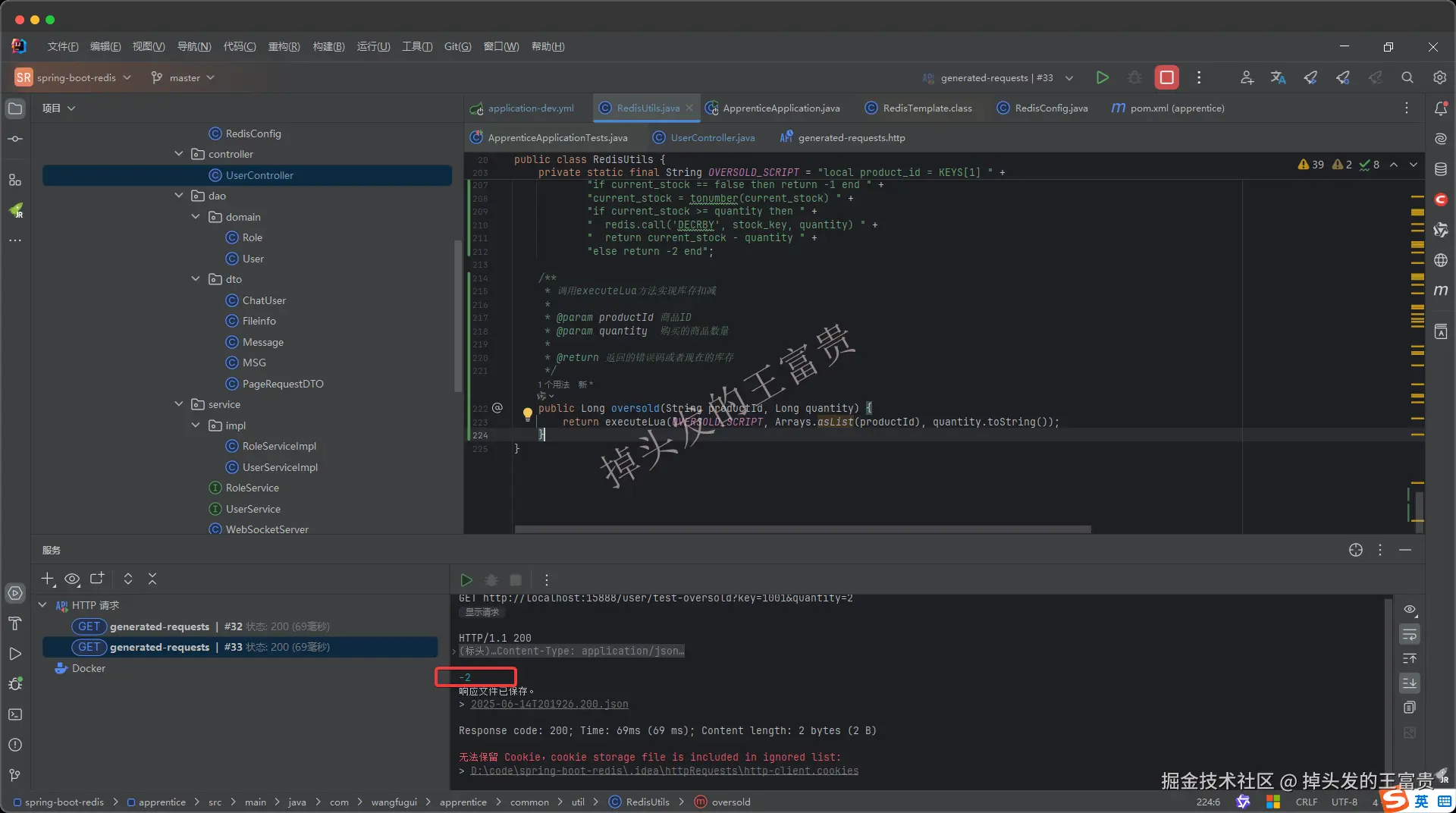Collapse all services in the tree
1456x813 pixels.
(152, 579)
